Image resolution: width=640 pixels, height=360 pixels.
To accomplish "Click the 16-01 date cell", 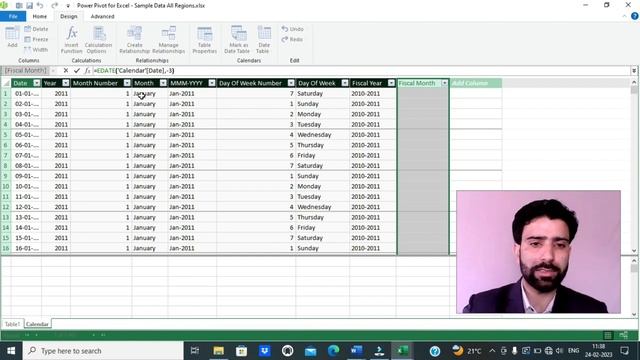I will tap(26, 248).
